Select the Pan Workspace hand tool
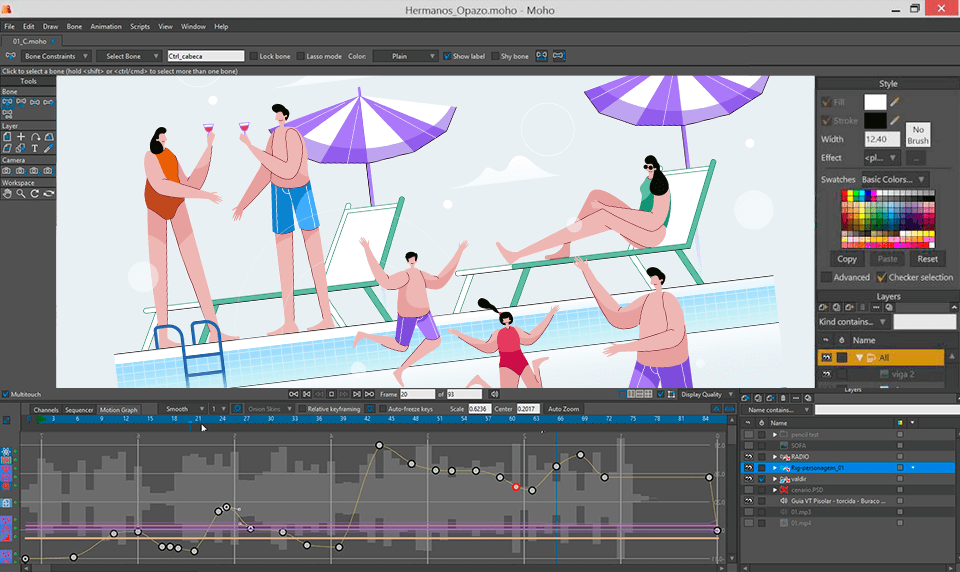 pos(7,193)
